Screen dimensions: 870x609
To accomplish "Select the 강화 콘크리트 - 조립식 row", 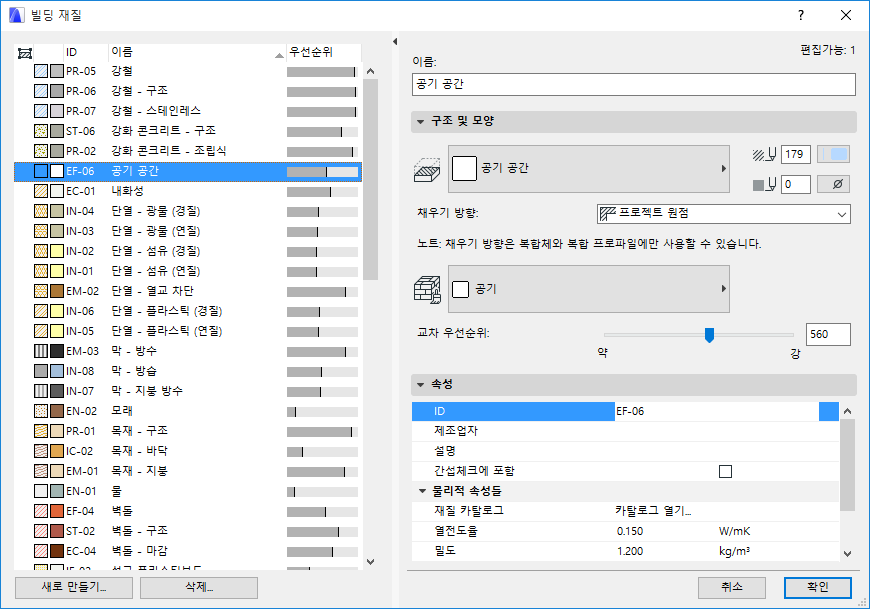I will point(188,151).
